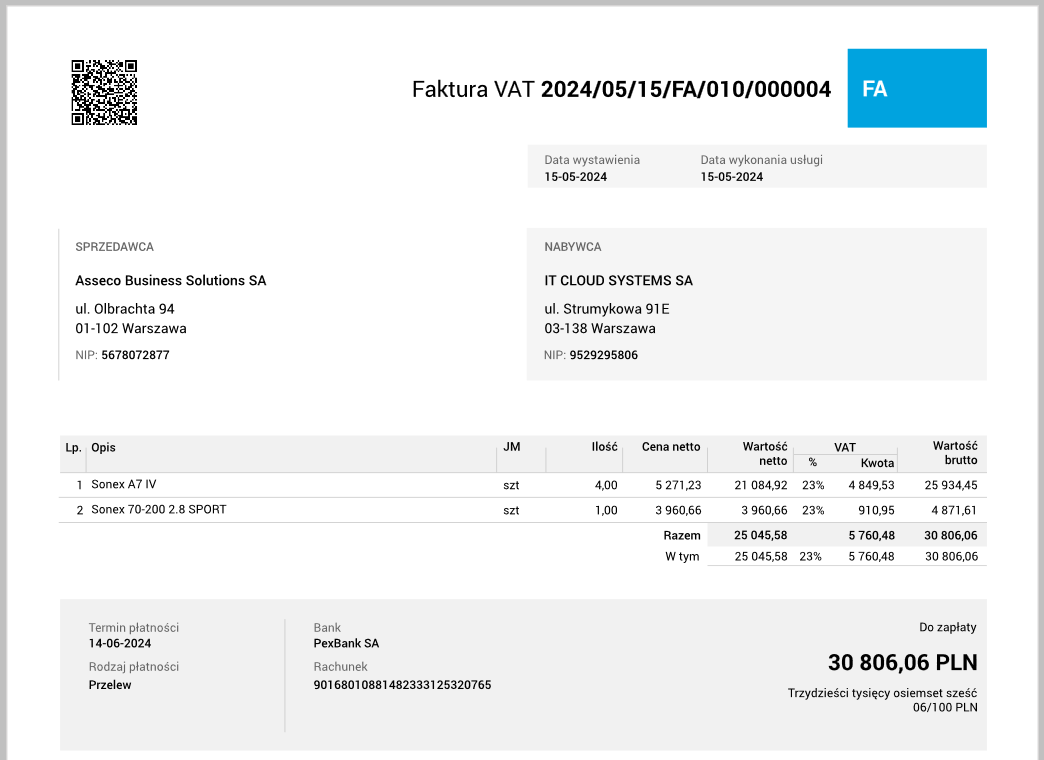Image resolution: width=1044 pixels, height=760 pixels.
Task: Click the invoice number 2024/05/15/FA/010/000004
Action: 685,90
